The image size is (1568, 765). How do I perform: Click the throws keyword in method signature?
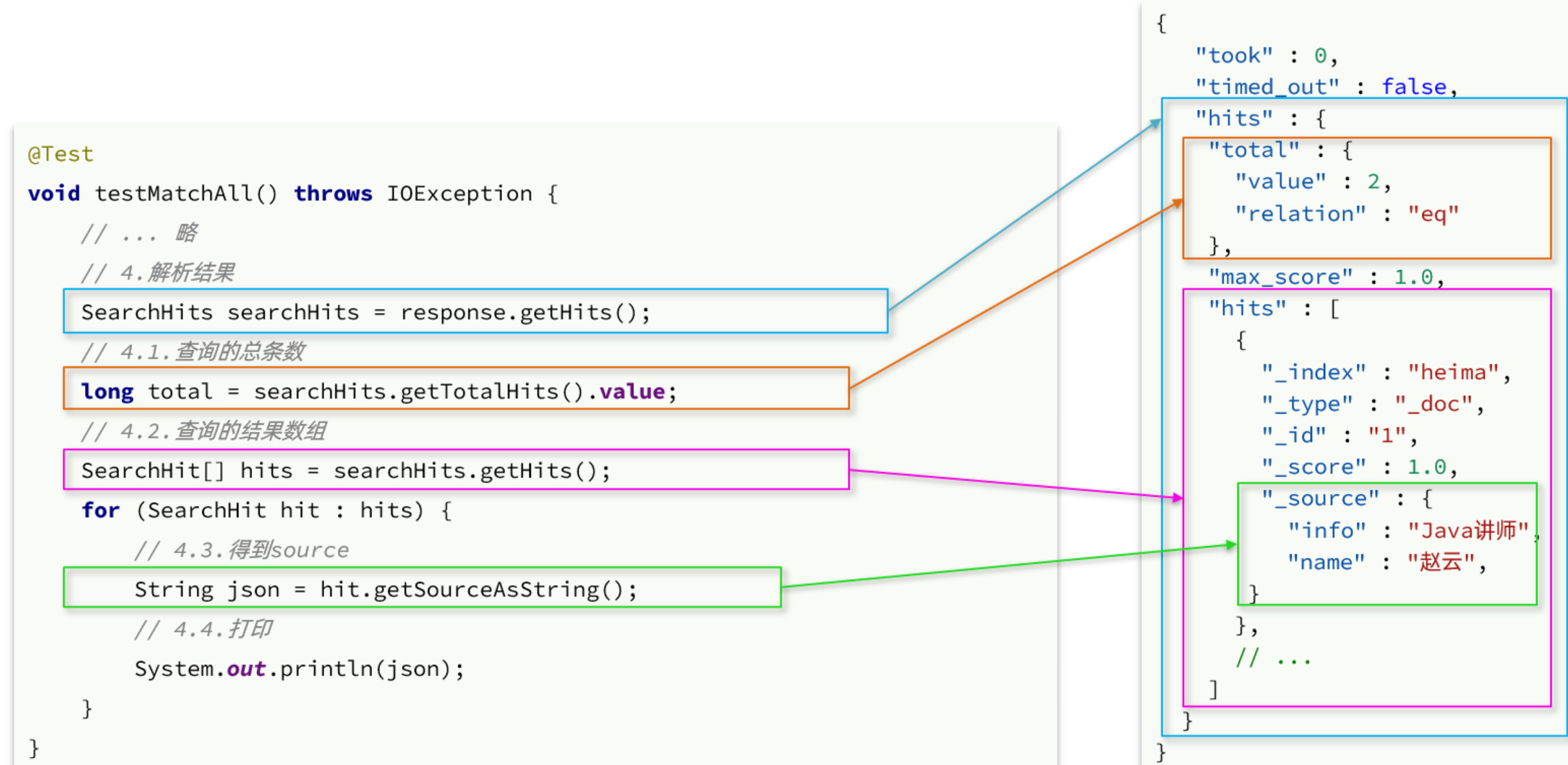333,194
